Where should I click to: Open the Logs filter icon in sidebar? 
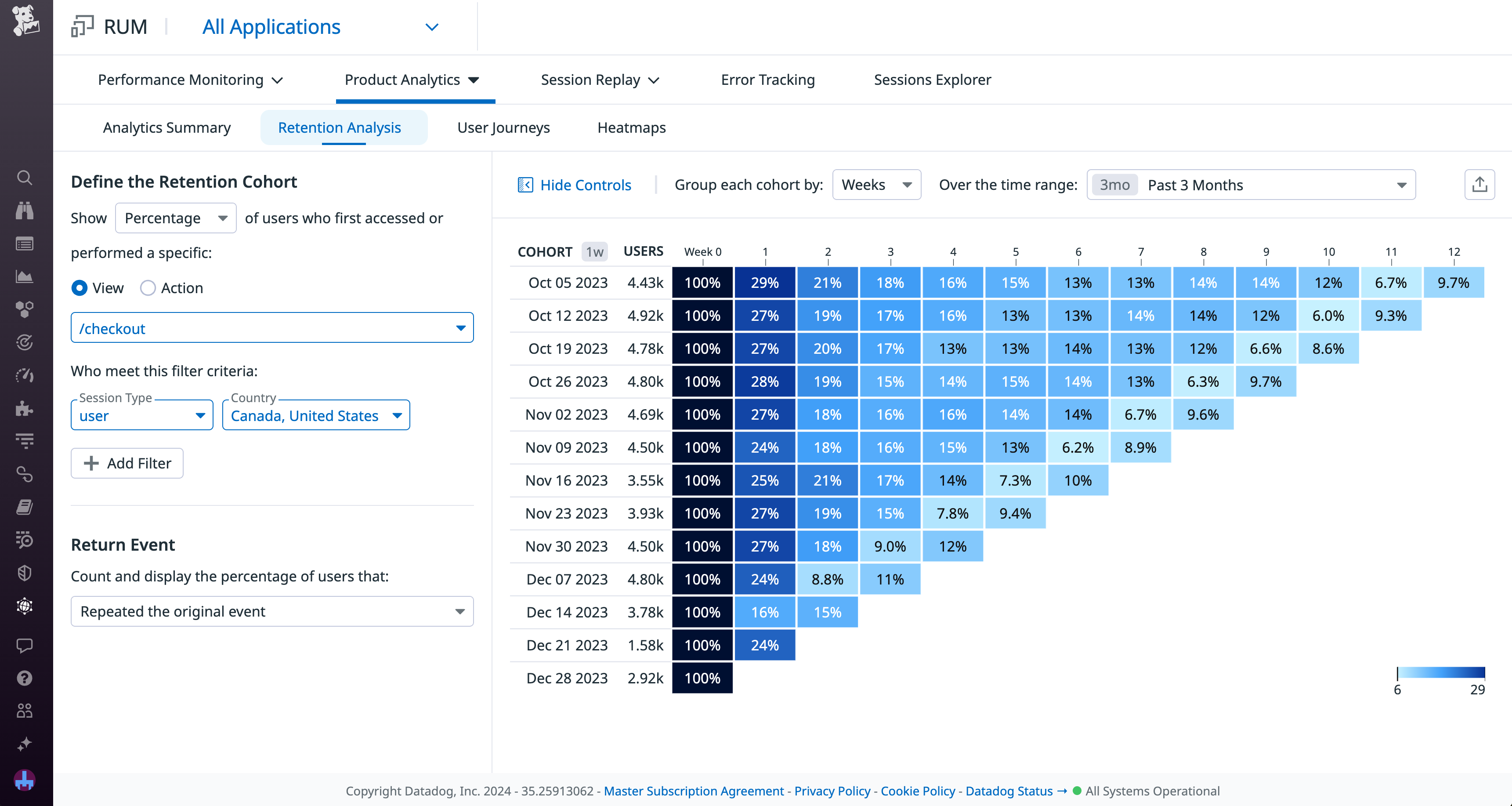click(25, 441)
